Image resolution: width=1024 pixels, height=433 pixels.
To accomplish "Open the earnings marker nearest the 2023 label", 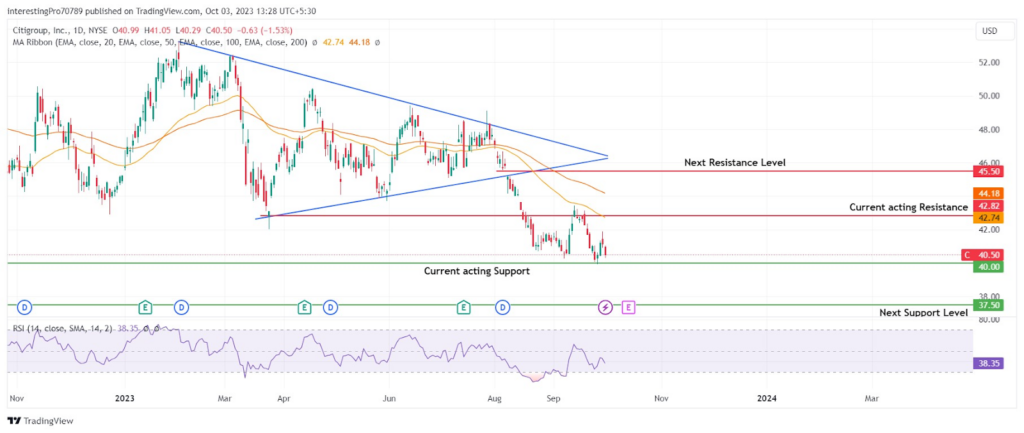I will [145, 306].
